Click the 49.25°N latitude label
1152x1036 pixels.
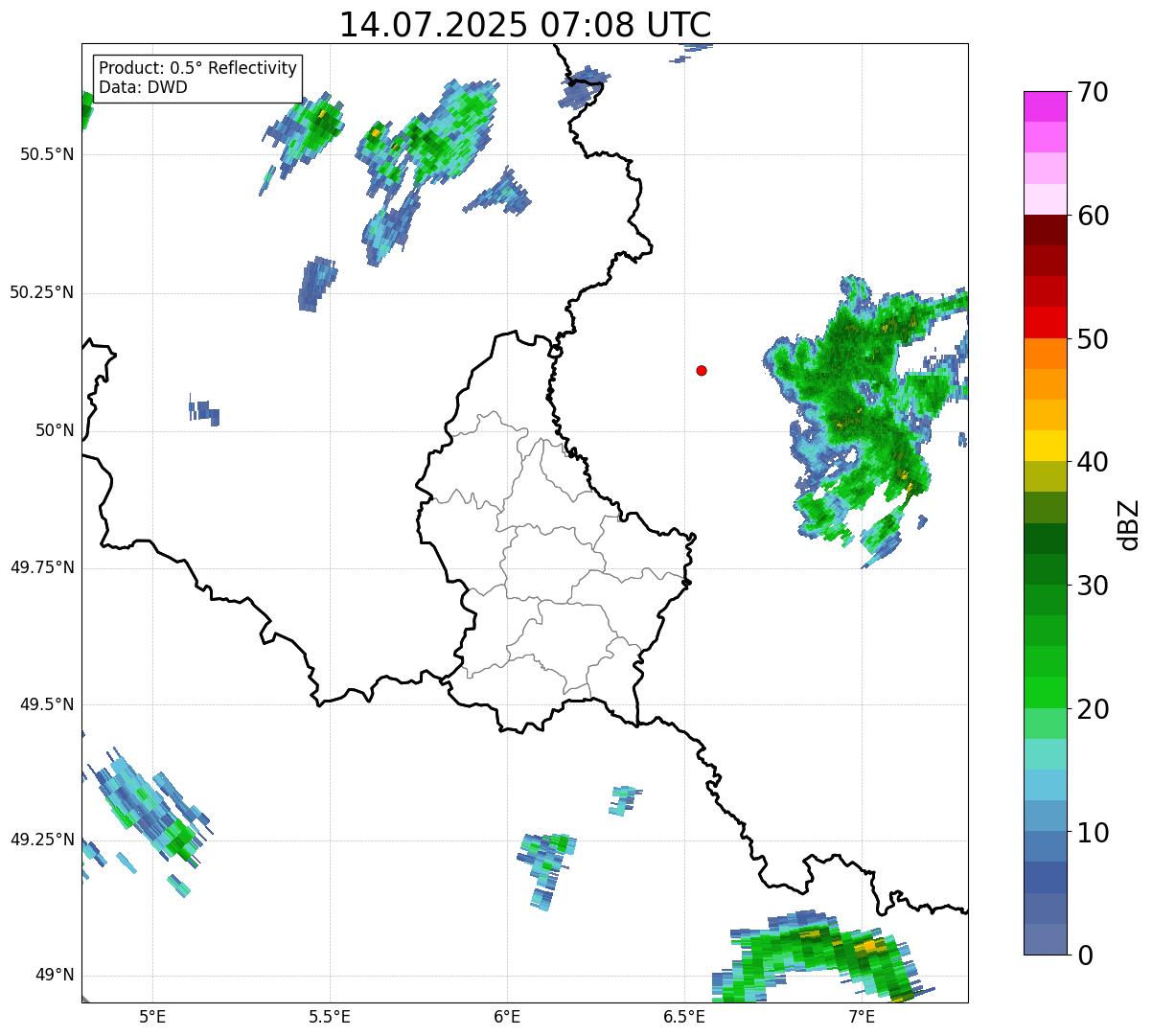42,840
